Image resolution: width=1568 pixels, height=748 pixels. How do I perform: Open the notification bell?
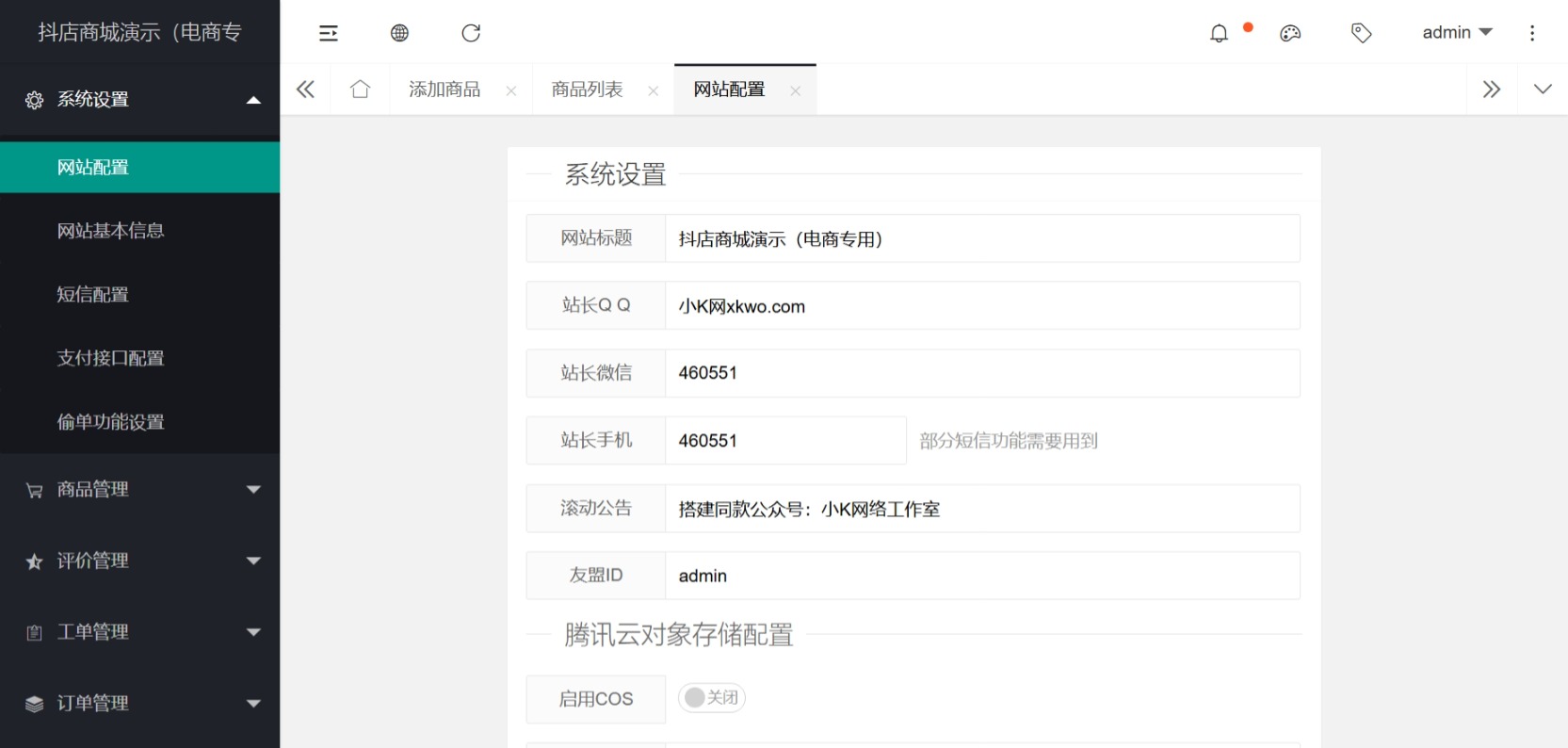[x=1219, y=33]
